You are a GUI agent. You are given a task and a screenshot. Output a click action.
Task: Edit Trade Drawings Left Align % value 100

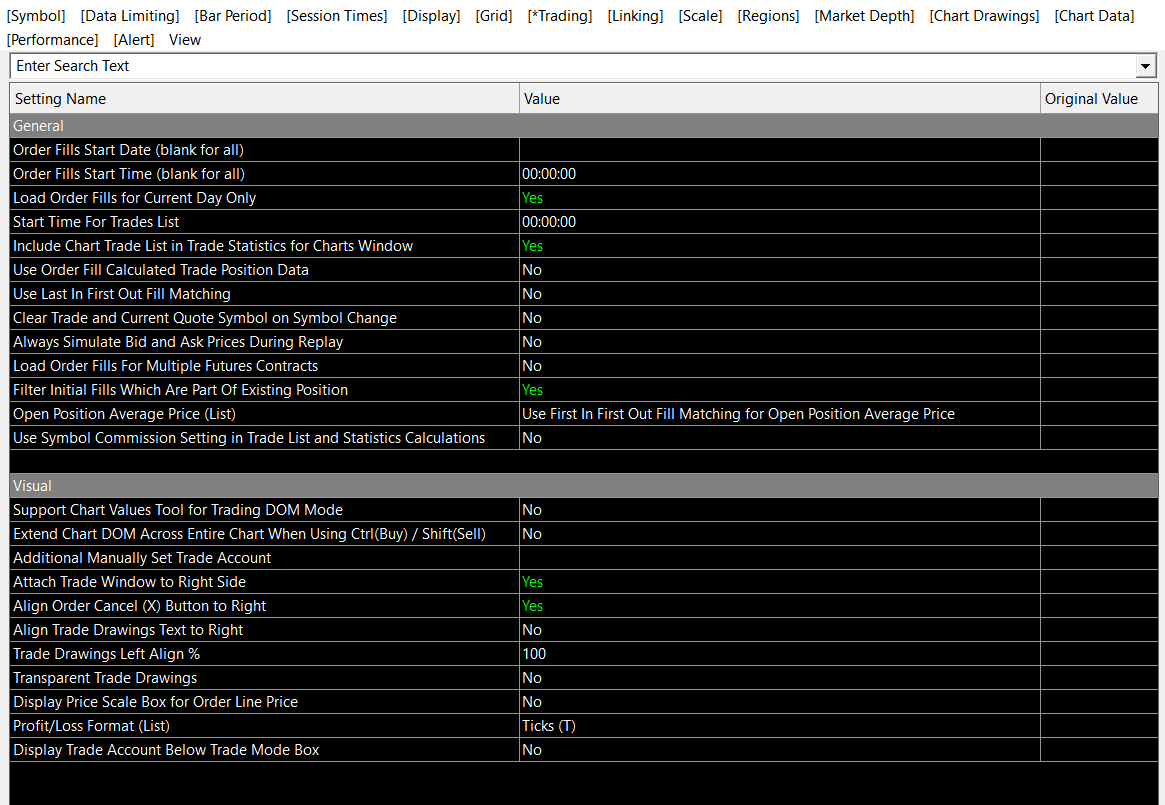pyautogui.click(x=779, y=653)
